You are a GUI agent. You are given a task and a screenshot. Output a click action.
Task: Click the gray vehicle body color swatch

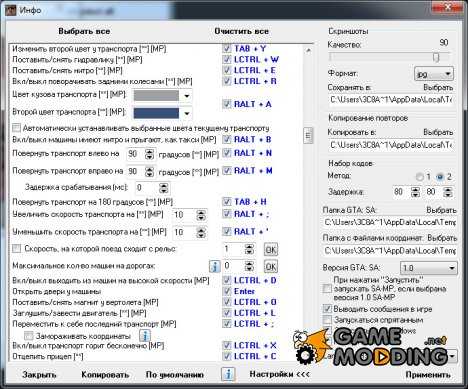156,96
